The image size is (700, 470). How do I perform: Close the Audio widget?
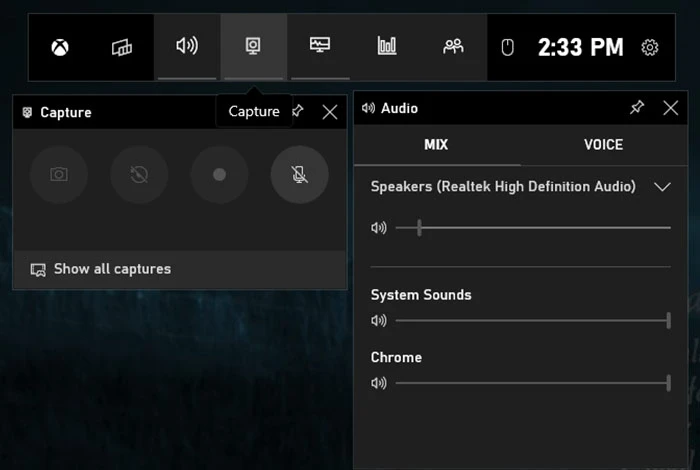[671, 108]
